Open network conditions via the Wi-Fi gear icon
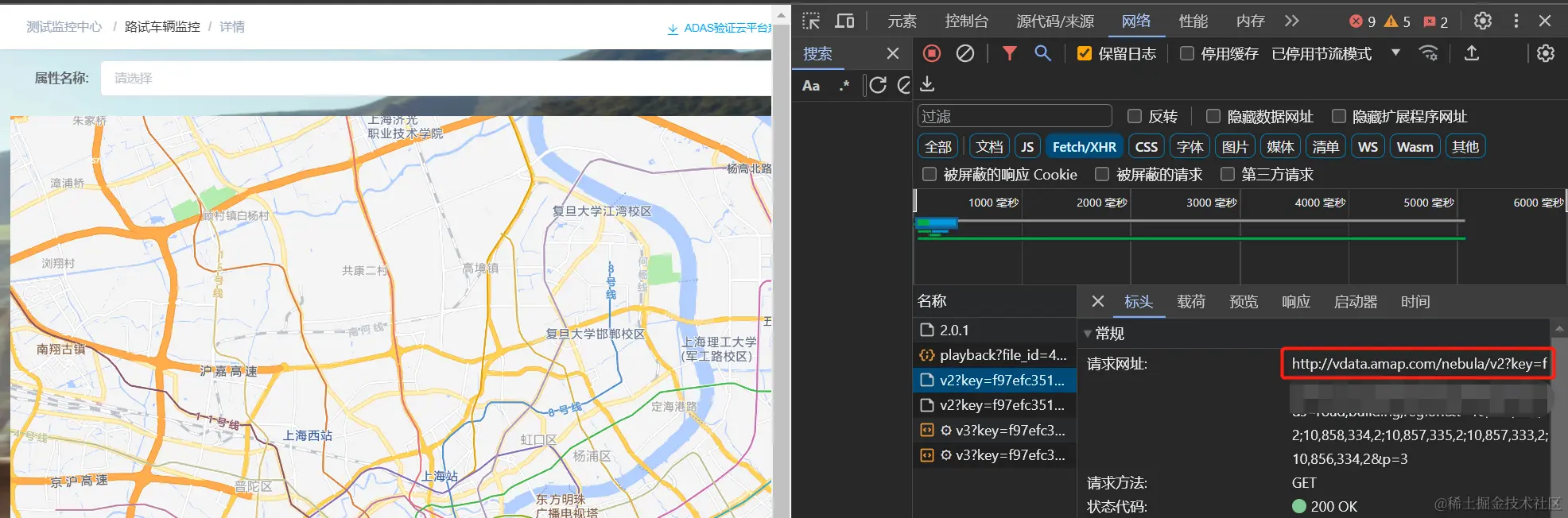1568x518 pixels. 1429,53
